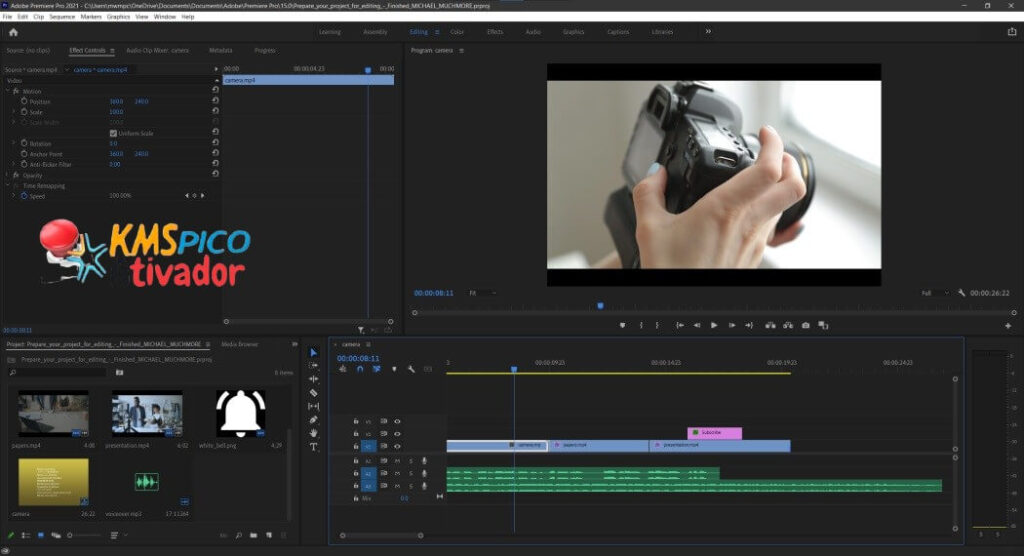The image size is (1024, 556).
Task: Open the Full playback resolution dropdown
Action: (935, 293)
